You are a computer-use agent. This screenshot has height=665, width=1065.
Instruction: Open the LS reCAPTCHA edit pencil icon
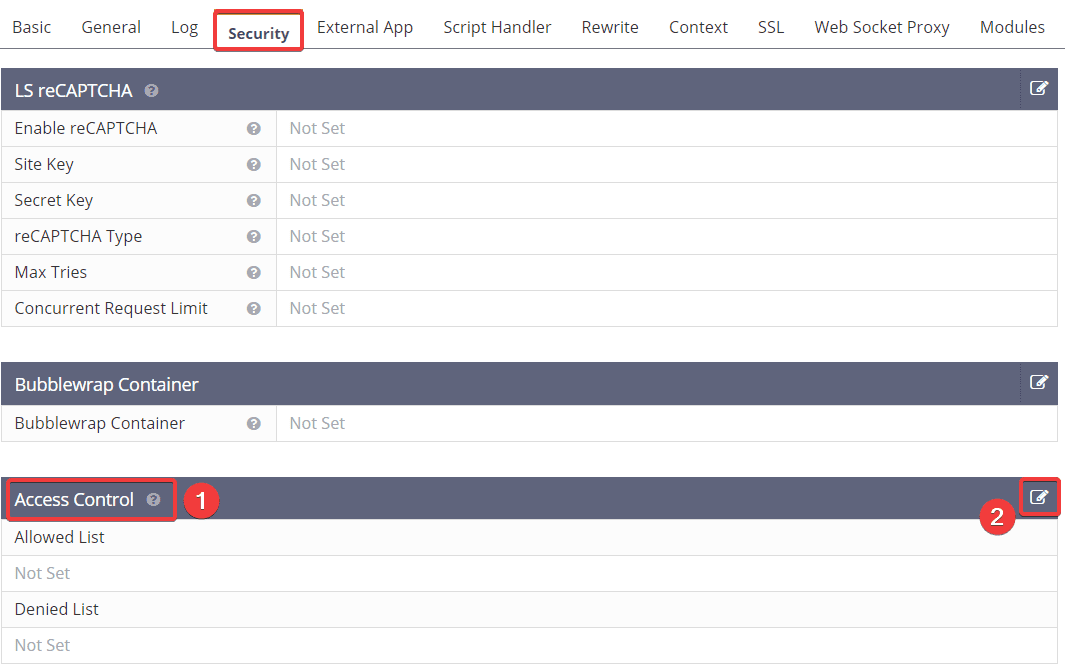point(1040,89)
